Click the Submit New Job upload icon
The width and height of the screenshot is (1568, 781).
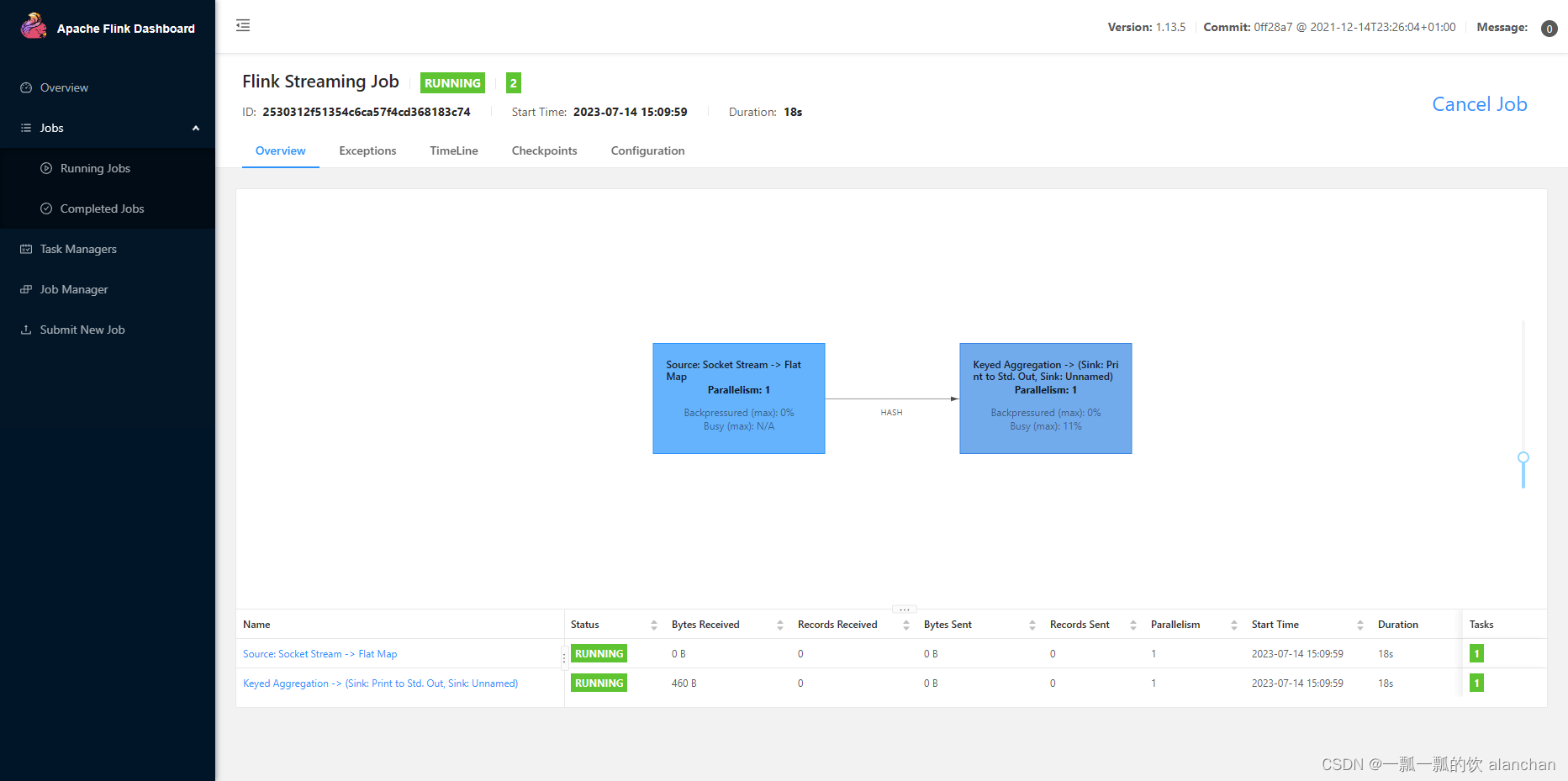click(26, 330)
